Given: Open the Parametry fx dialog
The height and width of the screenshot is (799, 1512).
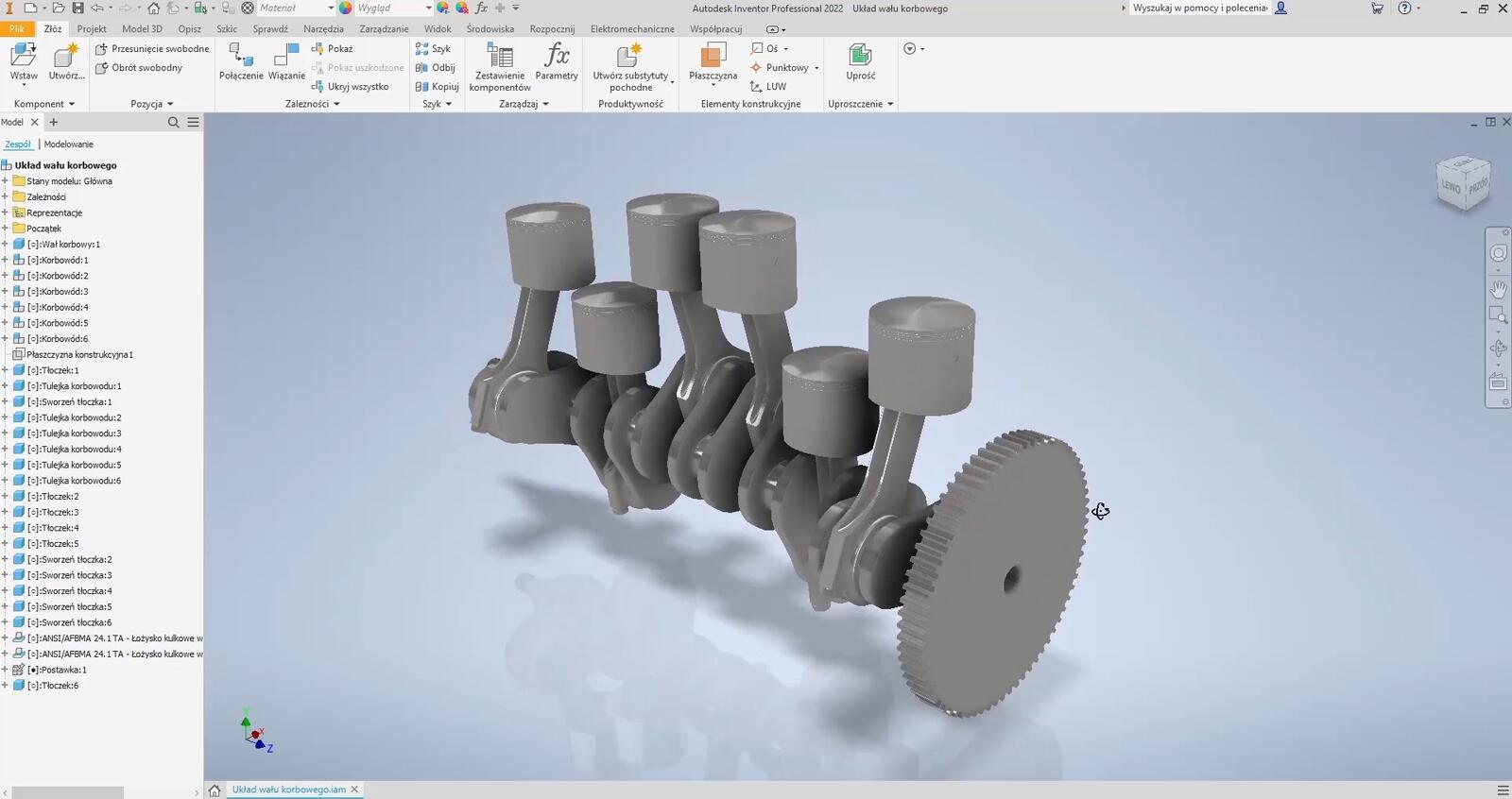Looking at the screenshot, I should coord(557,60).
